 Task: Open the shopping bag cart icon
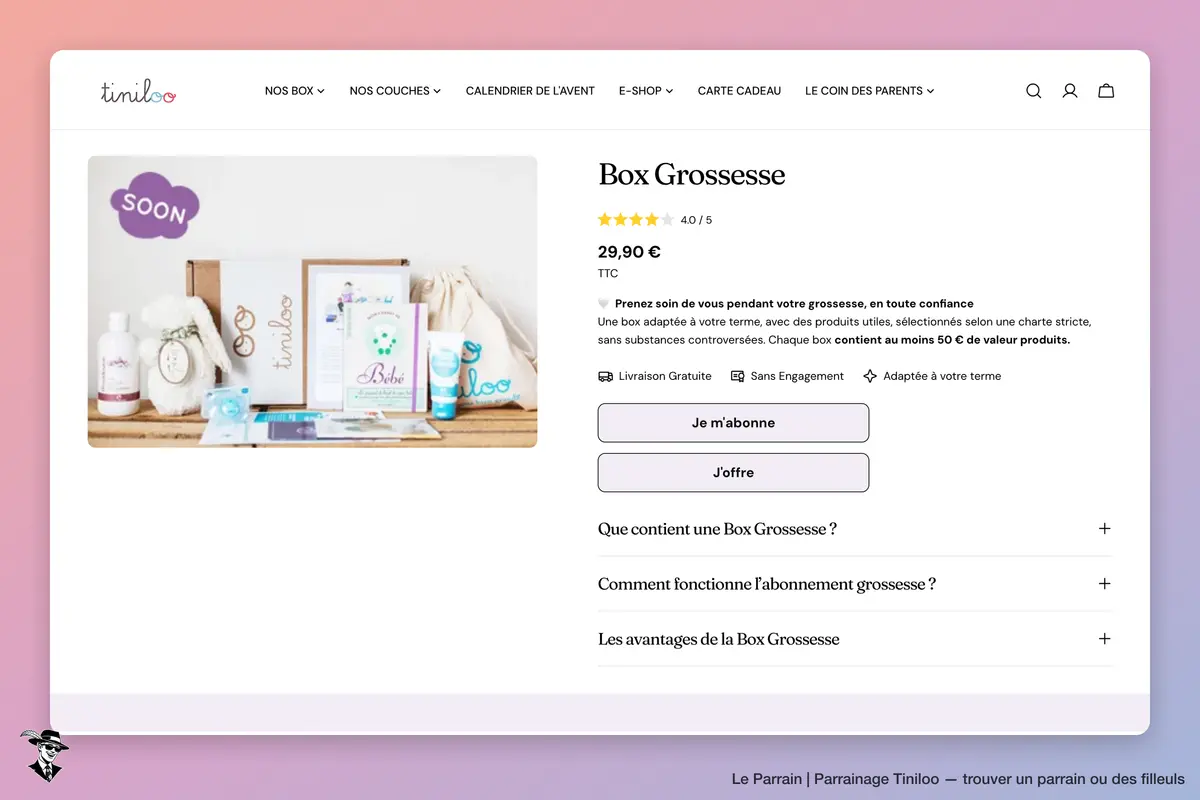click(1106, 91)
